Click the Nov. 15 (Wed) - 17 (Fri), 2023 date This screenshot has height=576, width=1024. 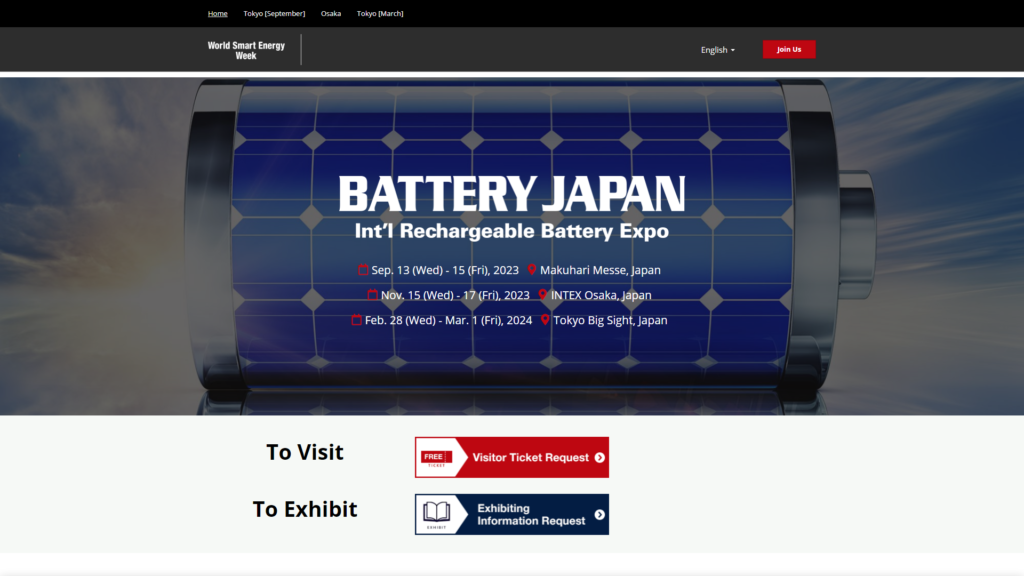pos(455,295)
